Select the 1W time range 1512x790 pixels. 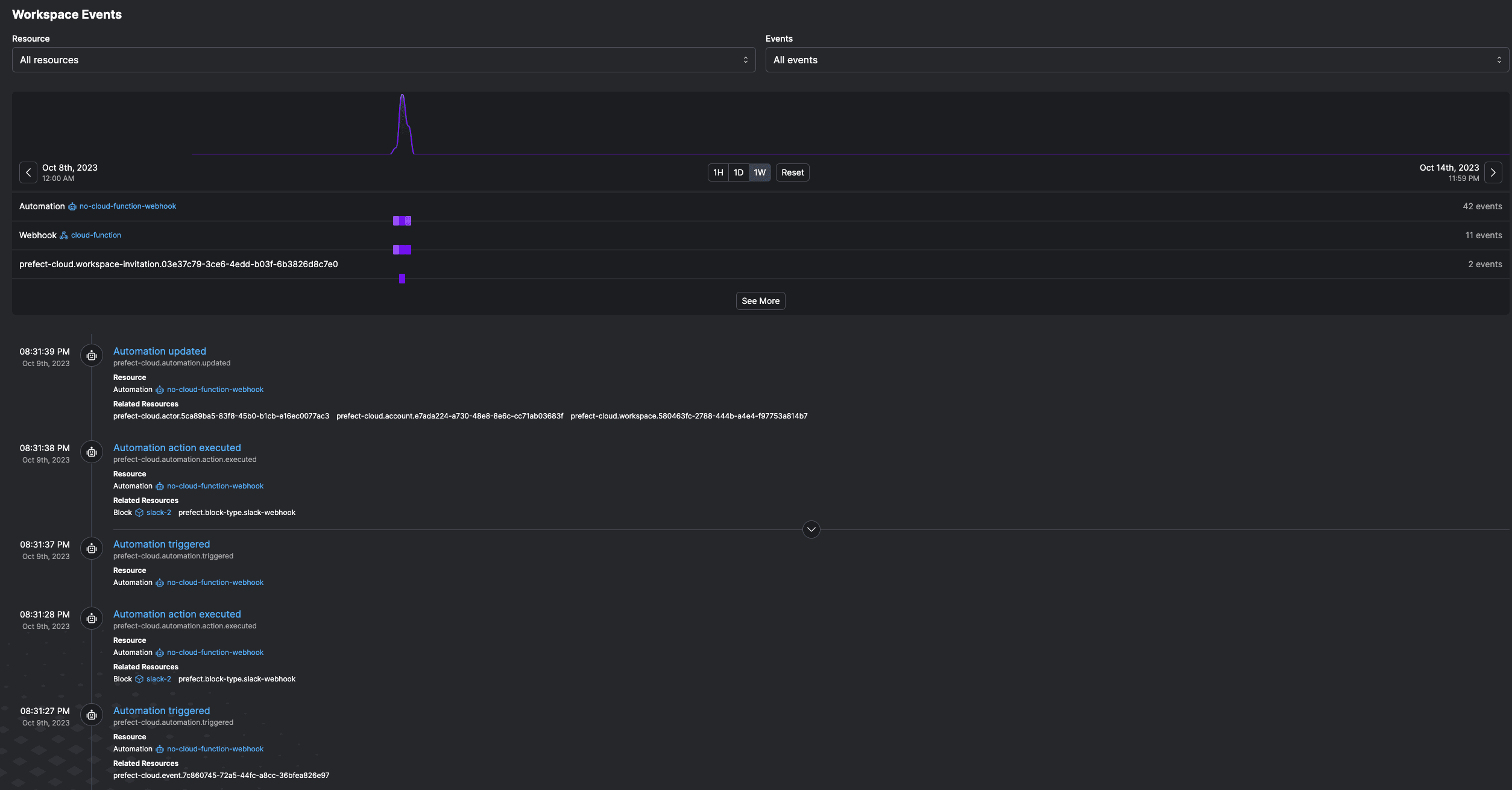click(x=760, y=172)
